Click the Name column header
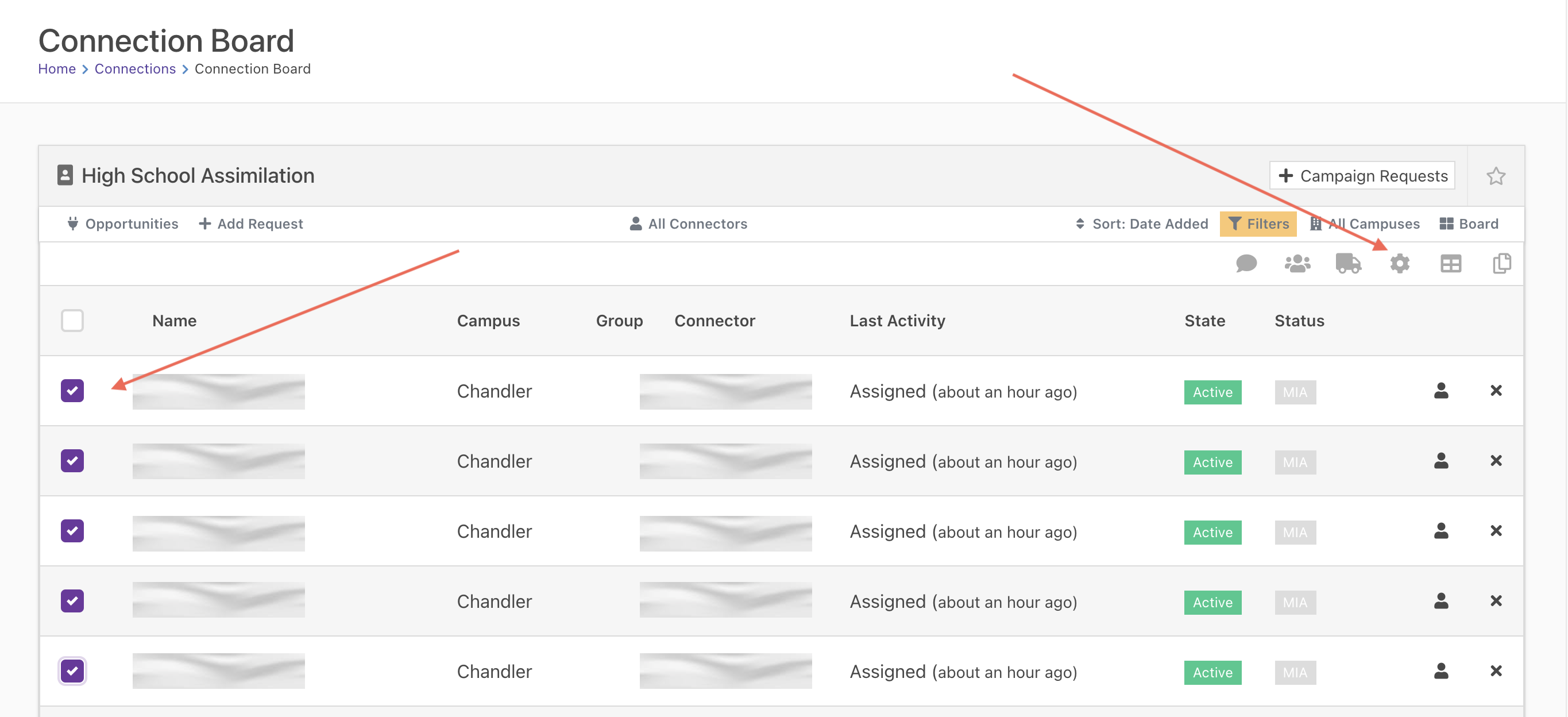The width and height of the screenshot is (1568, 717). (x=174, y=321)
